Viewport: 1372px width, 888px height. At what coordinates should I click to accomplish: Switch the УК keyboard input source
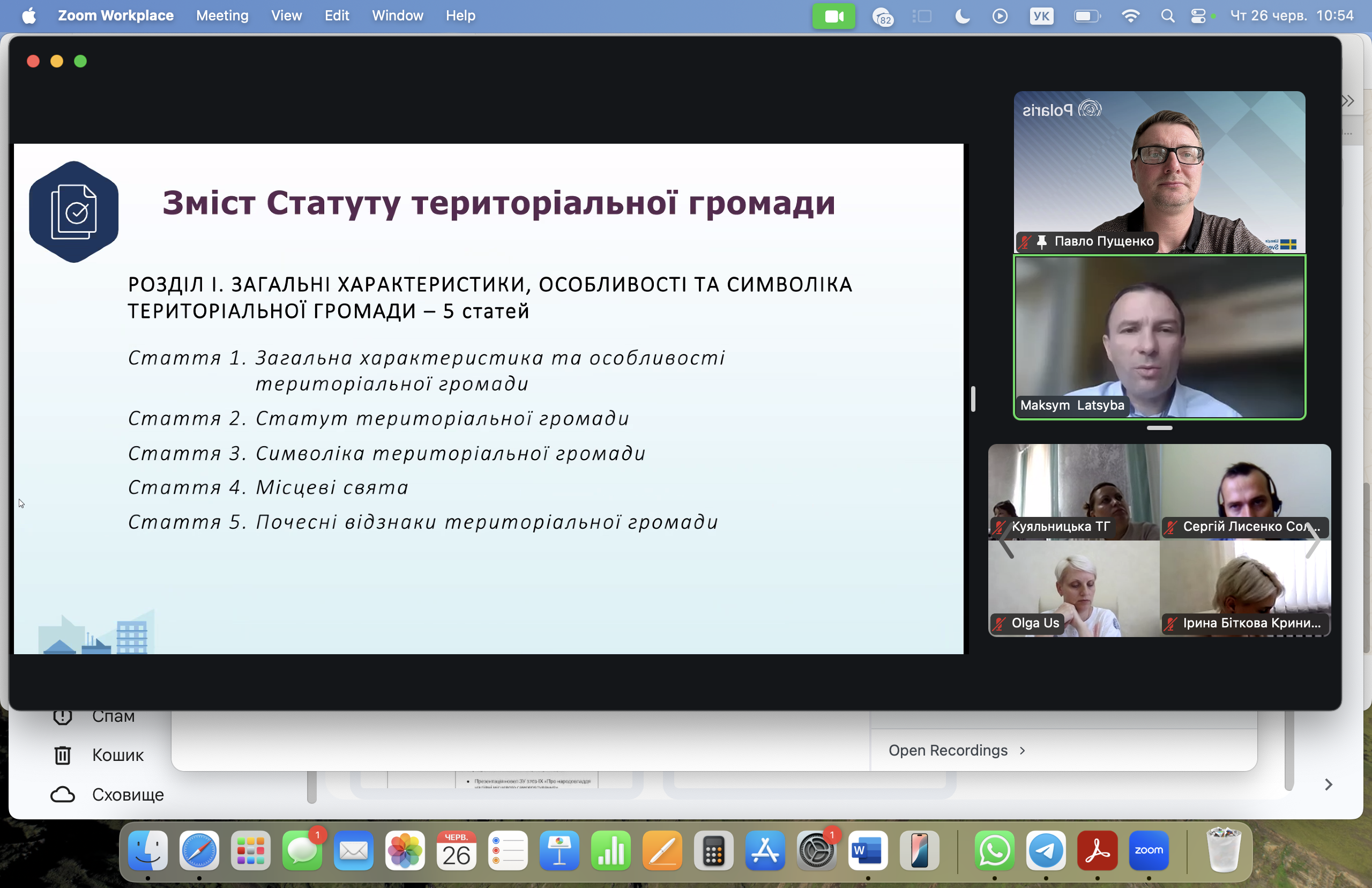pyautogui.click(x=1041, y=16)
